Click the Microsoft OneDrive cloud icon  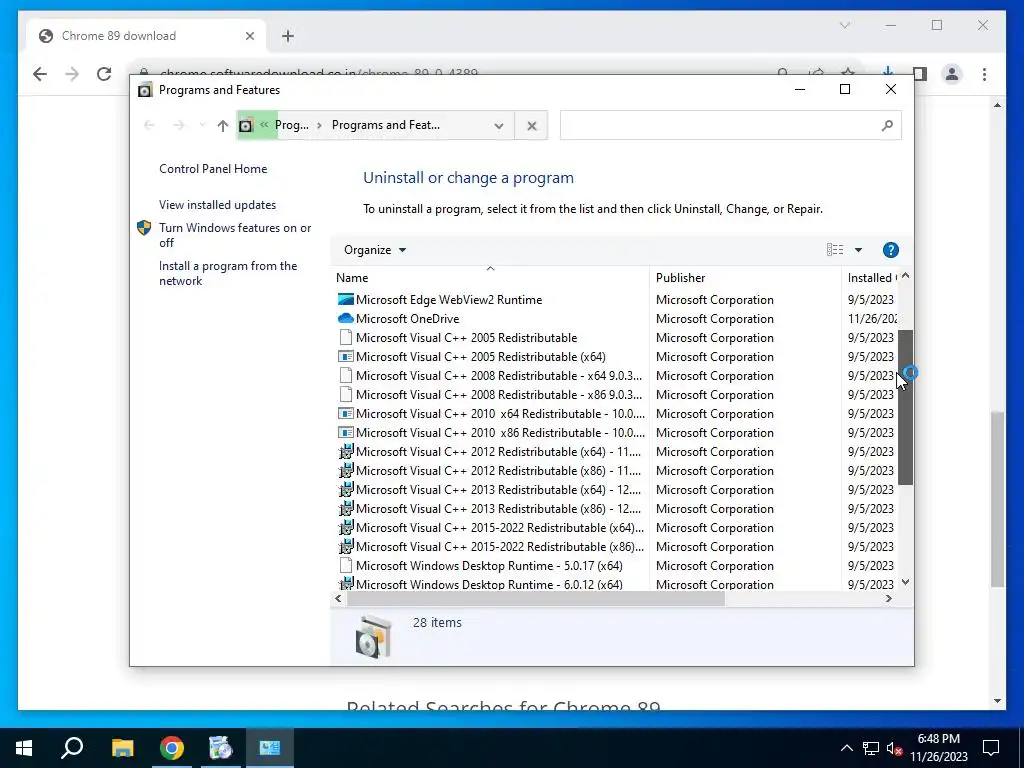point(345,319)
